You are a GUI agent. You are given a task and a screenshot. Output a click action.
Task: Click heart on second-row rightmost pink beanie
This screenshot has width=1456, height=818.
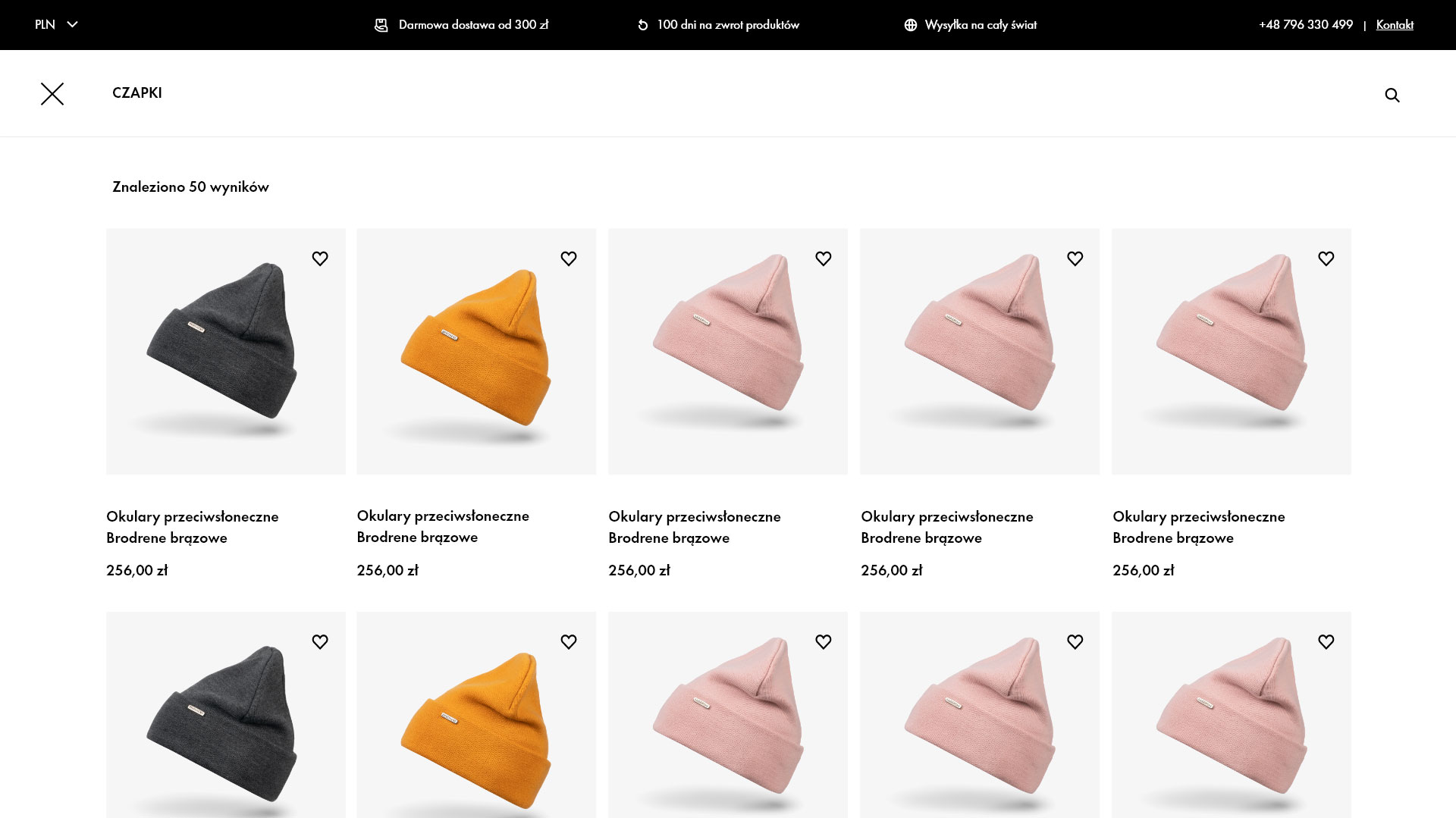(x=1326, y=642)
